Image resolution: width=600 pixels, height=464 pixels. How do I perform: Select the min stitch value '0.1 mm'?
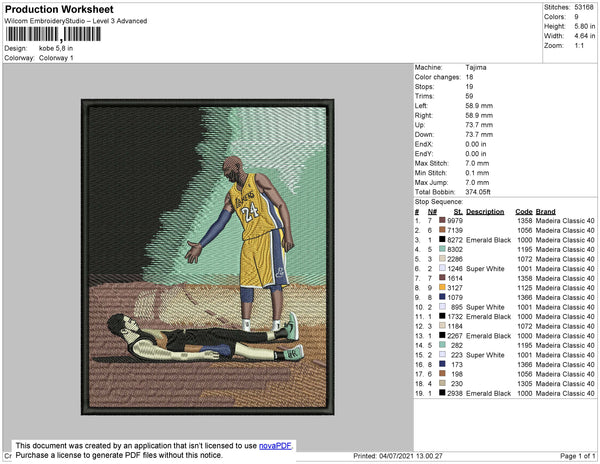coord(477,173)
